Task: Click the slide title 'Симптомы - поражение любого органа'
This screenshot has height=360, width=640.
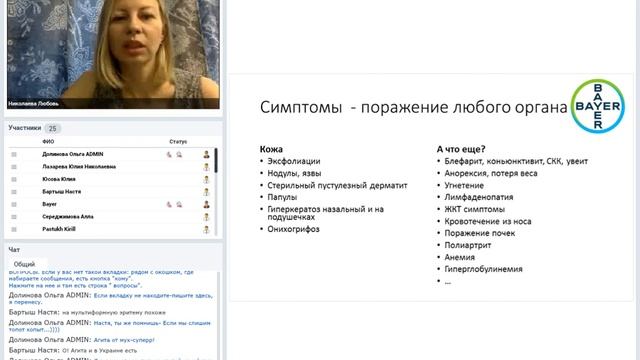Action: click(413, 108)
